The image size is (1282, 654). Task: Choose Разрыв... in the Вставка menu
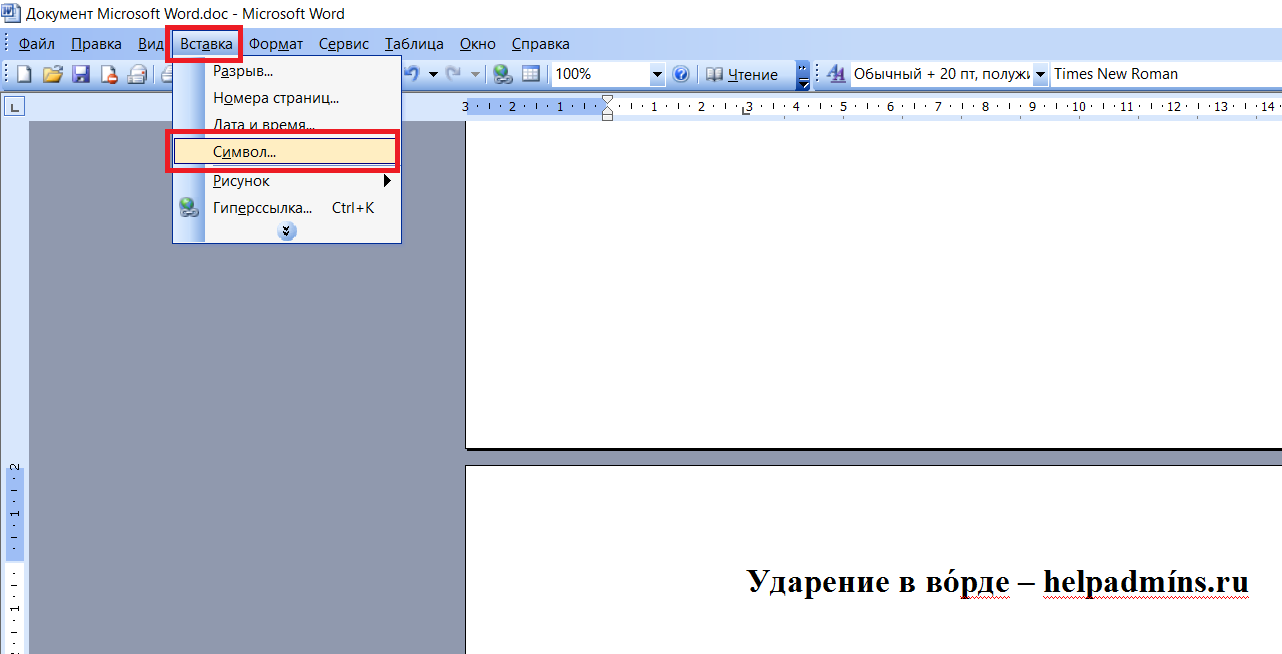pos(287,71)
